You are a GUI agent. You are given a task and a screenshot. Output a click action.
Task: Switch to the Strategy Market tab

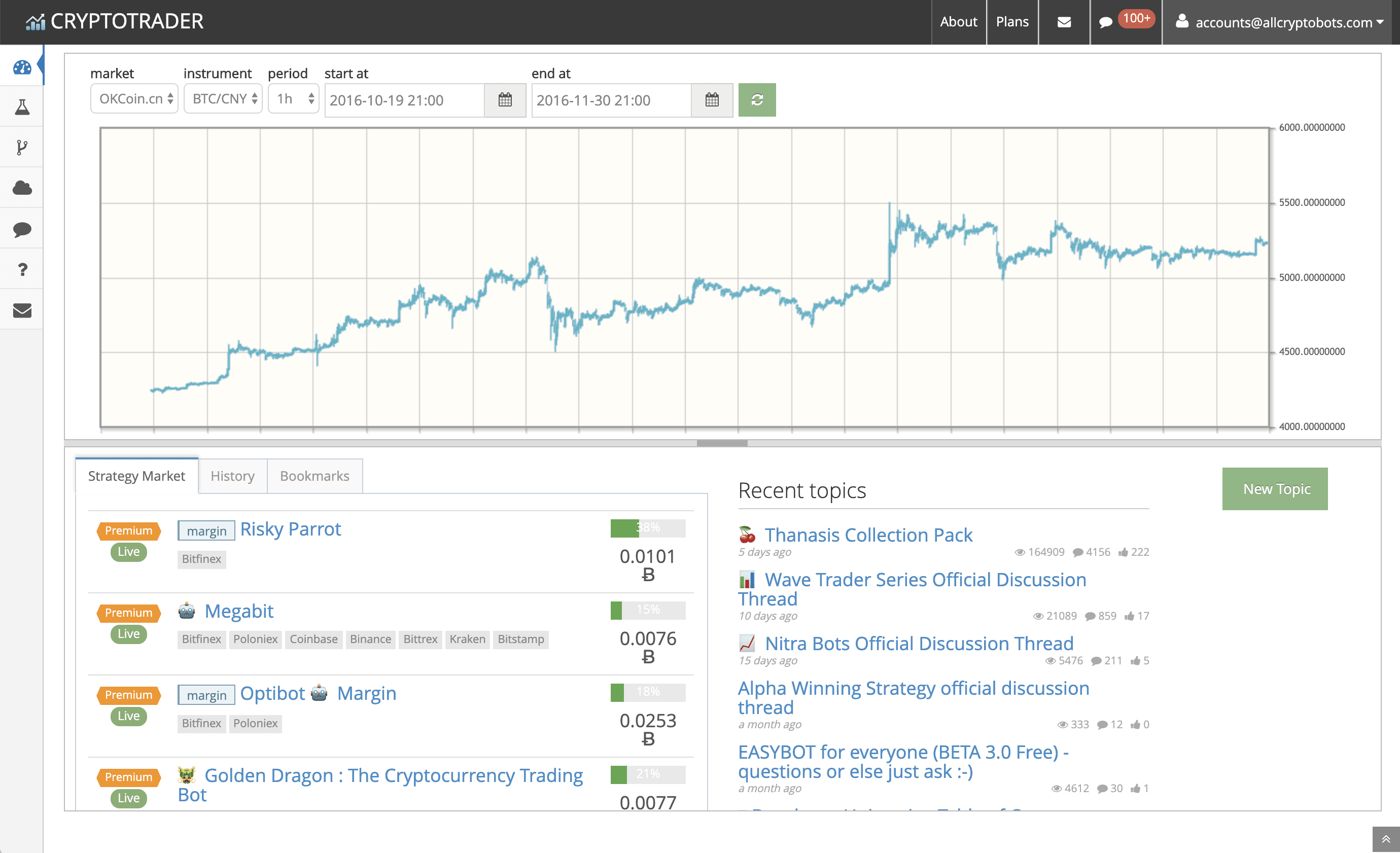click(x=136, y=476)
